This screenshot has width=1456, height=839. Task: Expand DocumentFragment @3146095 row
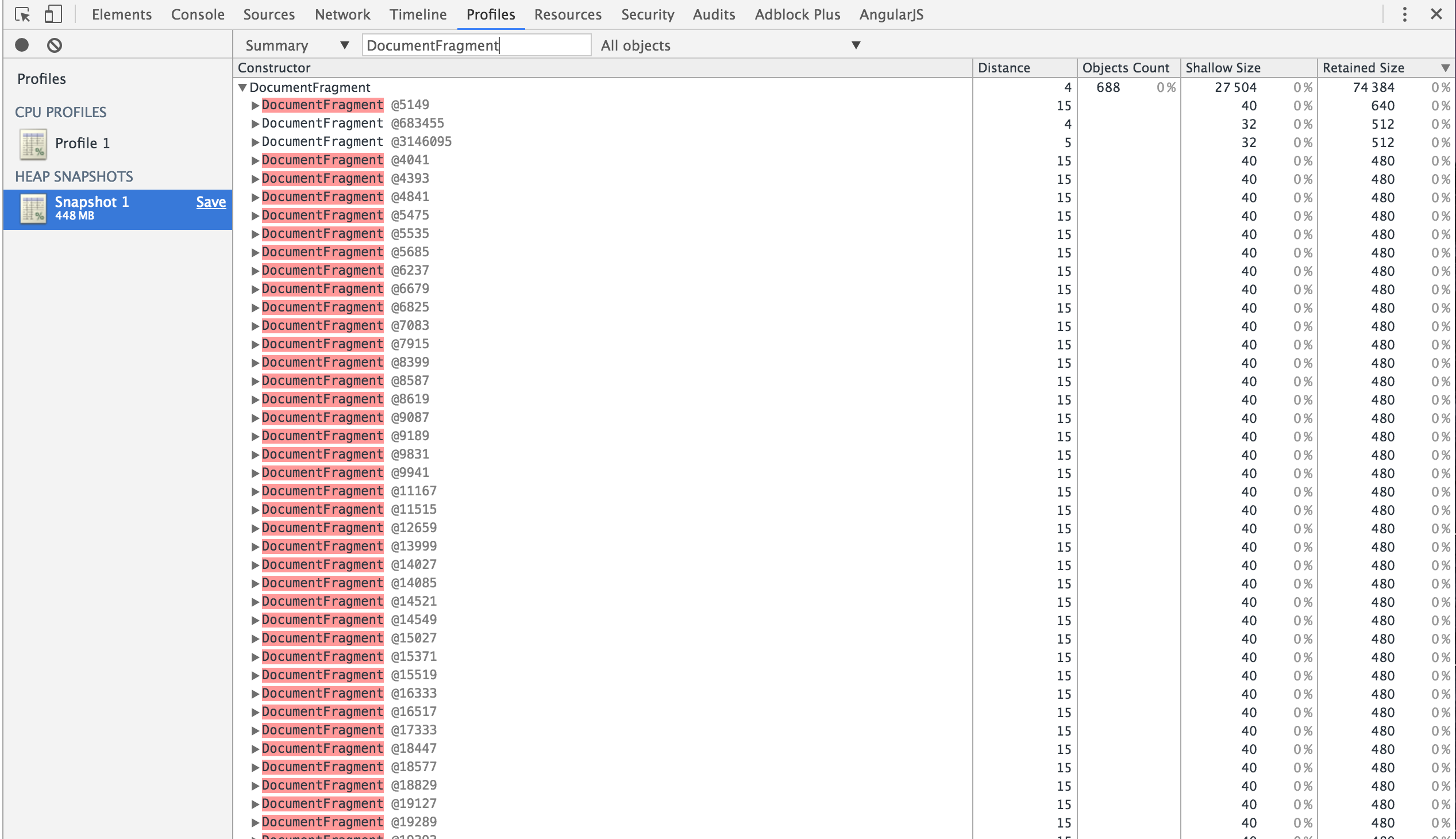[255, 143]
